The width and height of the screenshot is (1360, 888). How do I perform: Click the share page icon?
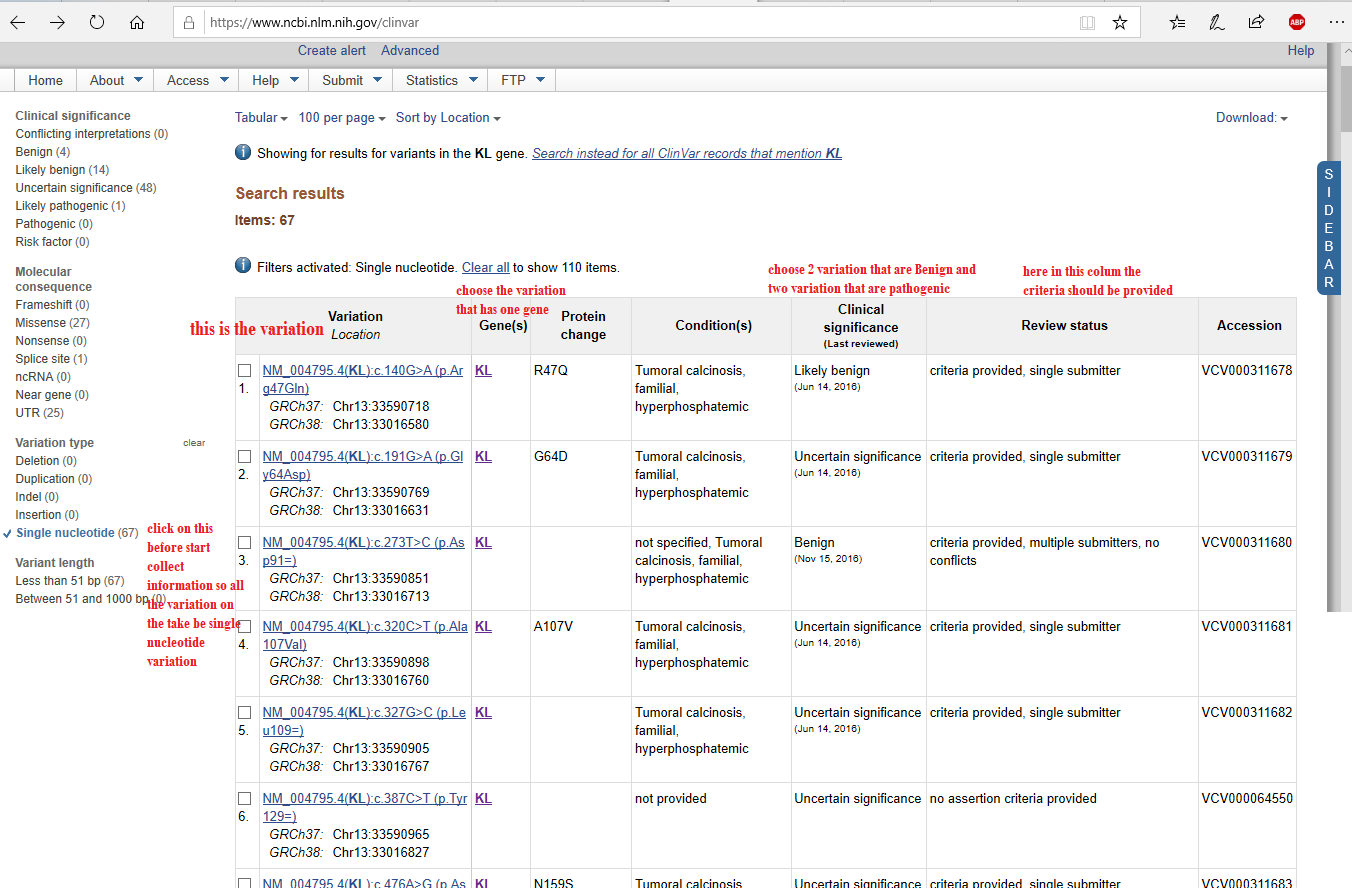click(1256, 22)
